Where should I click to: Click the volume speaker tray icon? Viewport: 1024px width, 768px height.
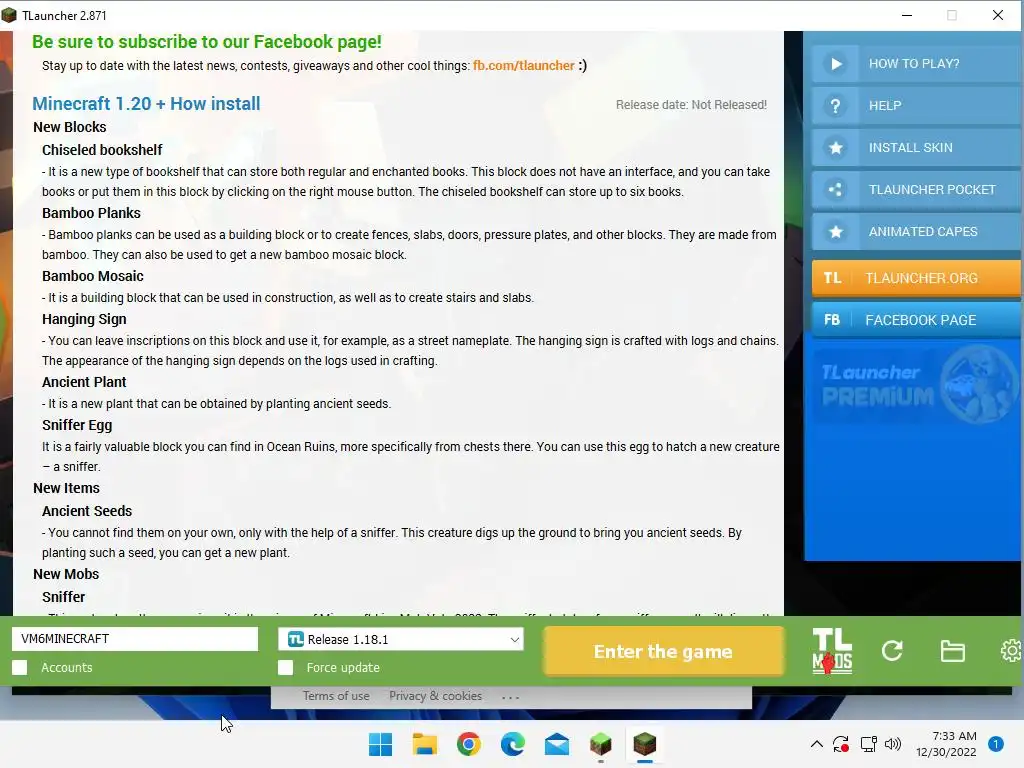click(893, 744)
